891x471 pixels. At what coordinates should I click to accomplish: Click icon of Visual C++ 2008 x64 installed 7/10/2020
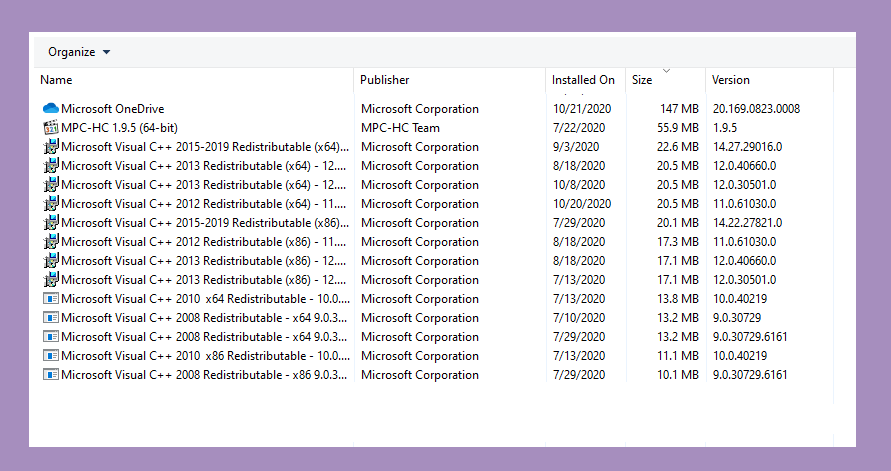pos(51,318)
